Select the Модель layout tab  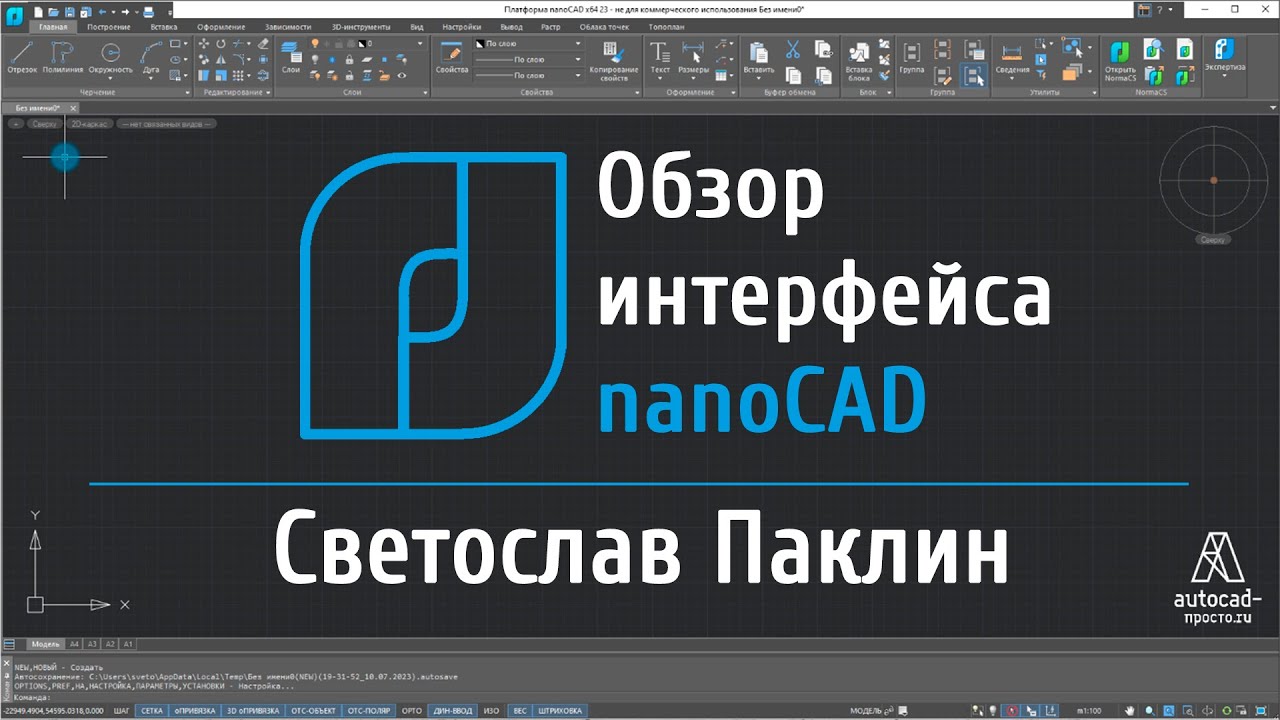tap(45, 644)
